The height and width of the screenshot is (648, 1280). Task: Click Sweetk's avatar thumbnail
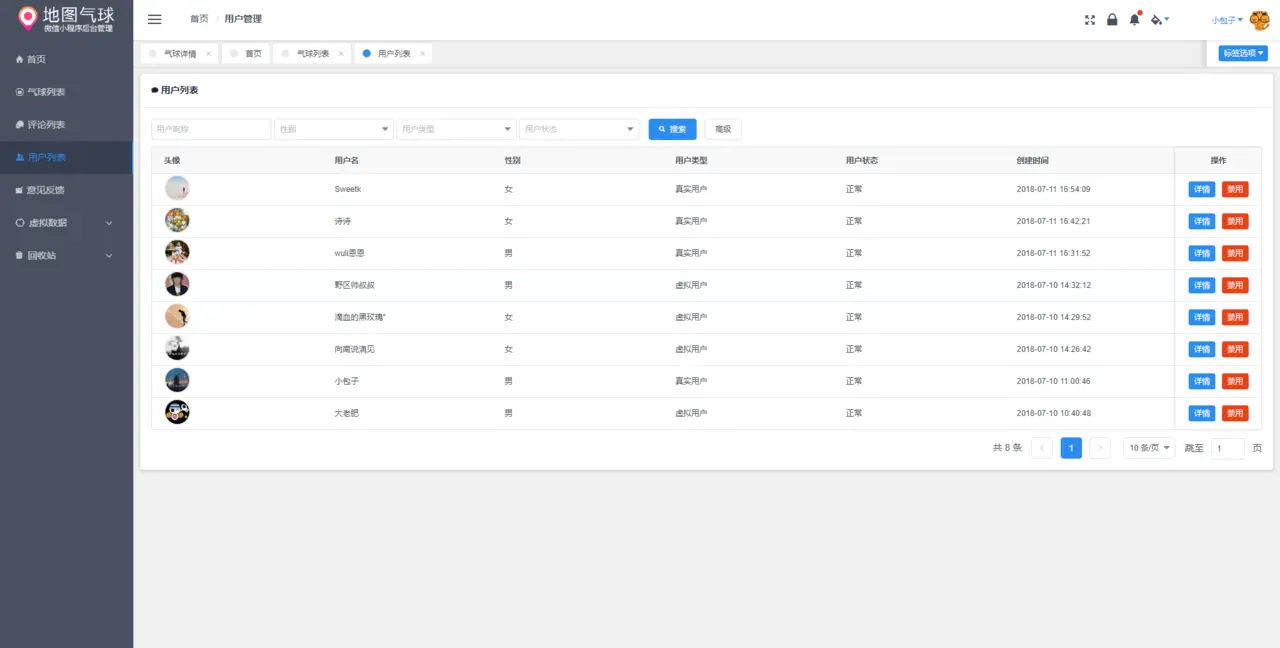click(x=177, y=188)
